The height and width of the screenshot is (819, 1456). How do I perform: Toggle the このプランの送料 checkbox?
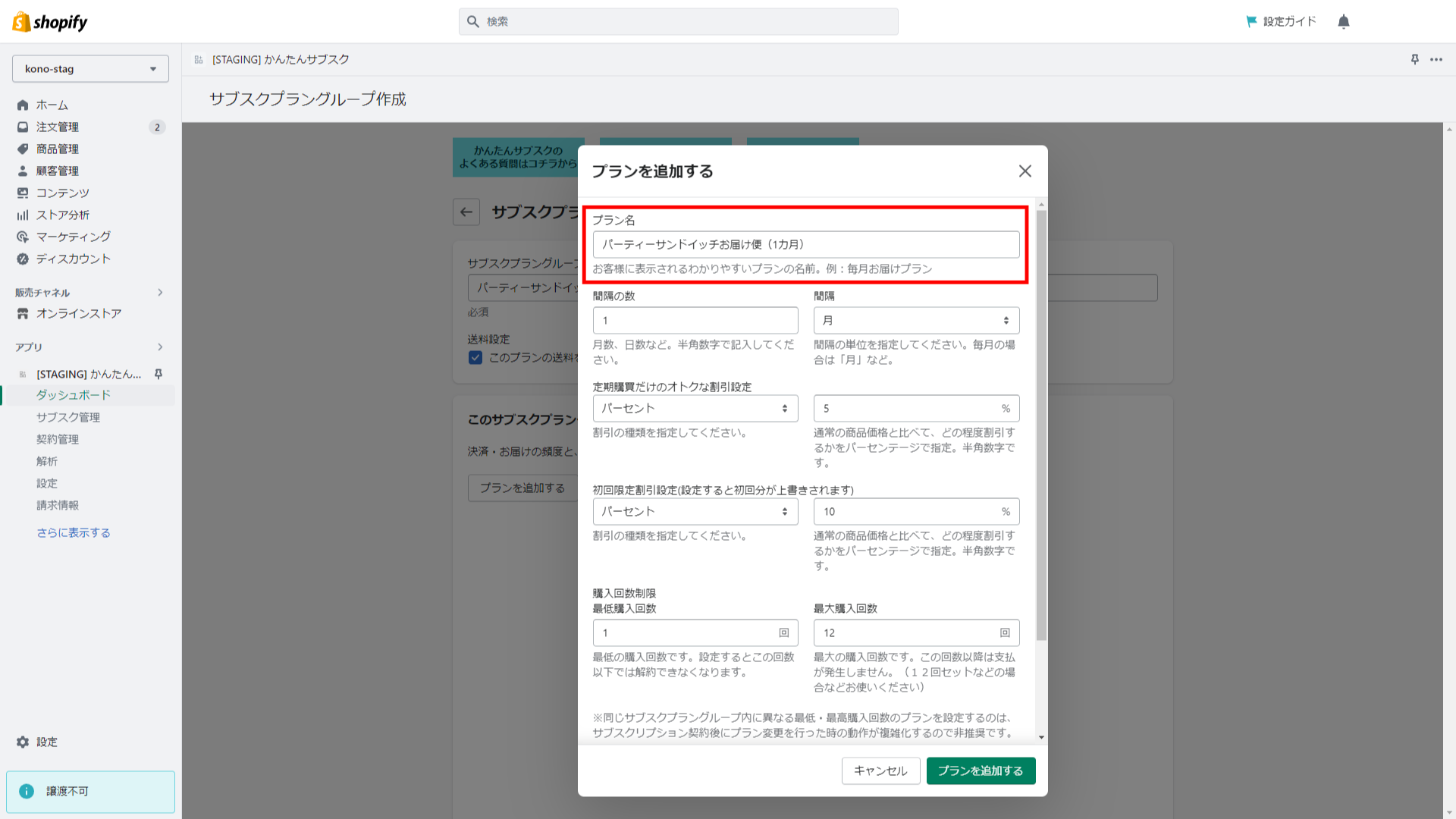[x=475, y=358]
